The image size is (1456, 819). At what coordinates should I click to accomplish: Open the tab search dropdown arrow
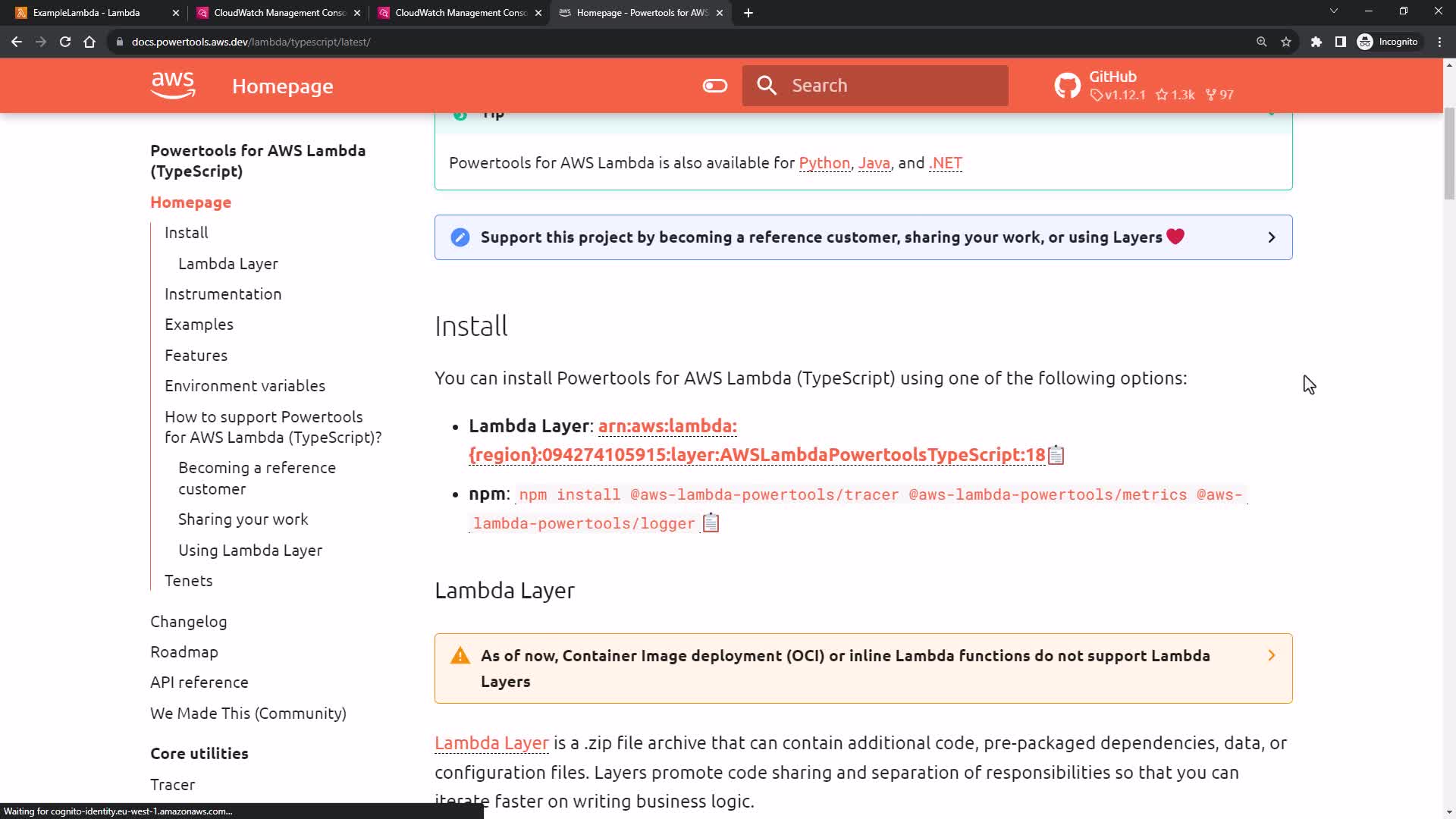click(x=1334, y=11)
